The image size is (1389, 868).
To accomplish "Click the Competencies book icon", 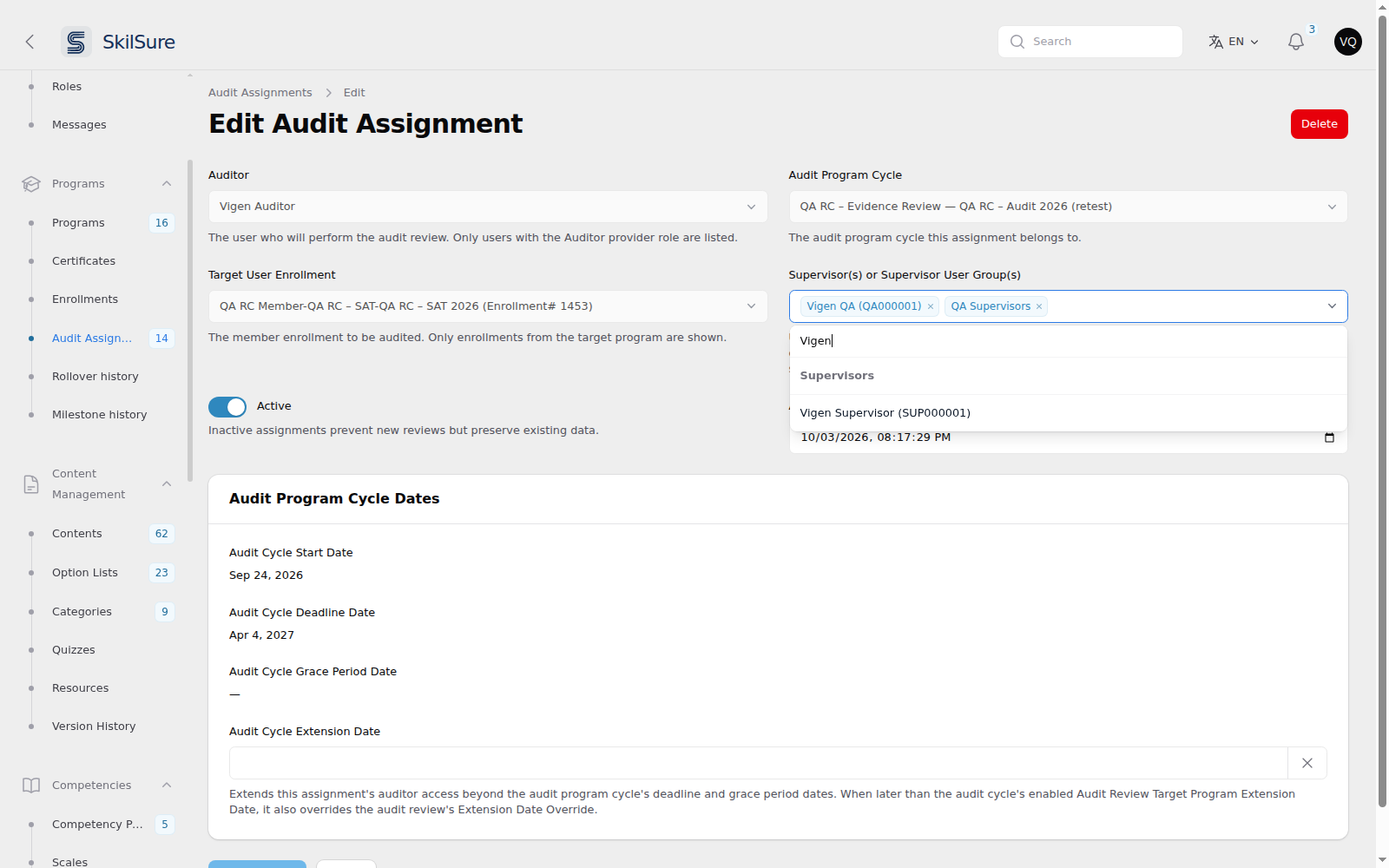I will point(31,786).
